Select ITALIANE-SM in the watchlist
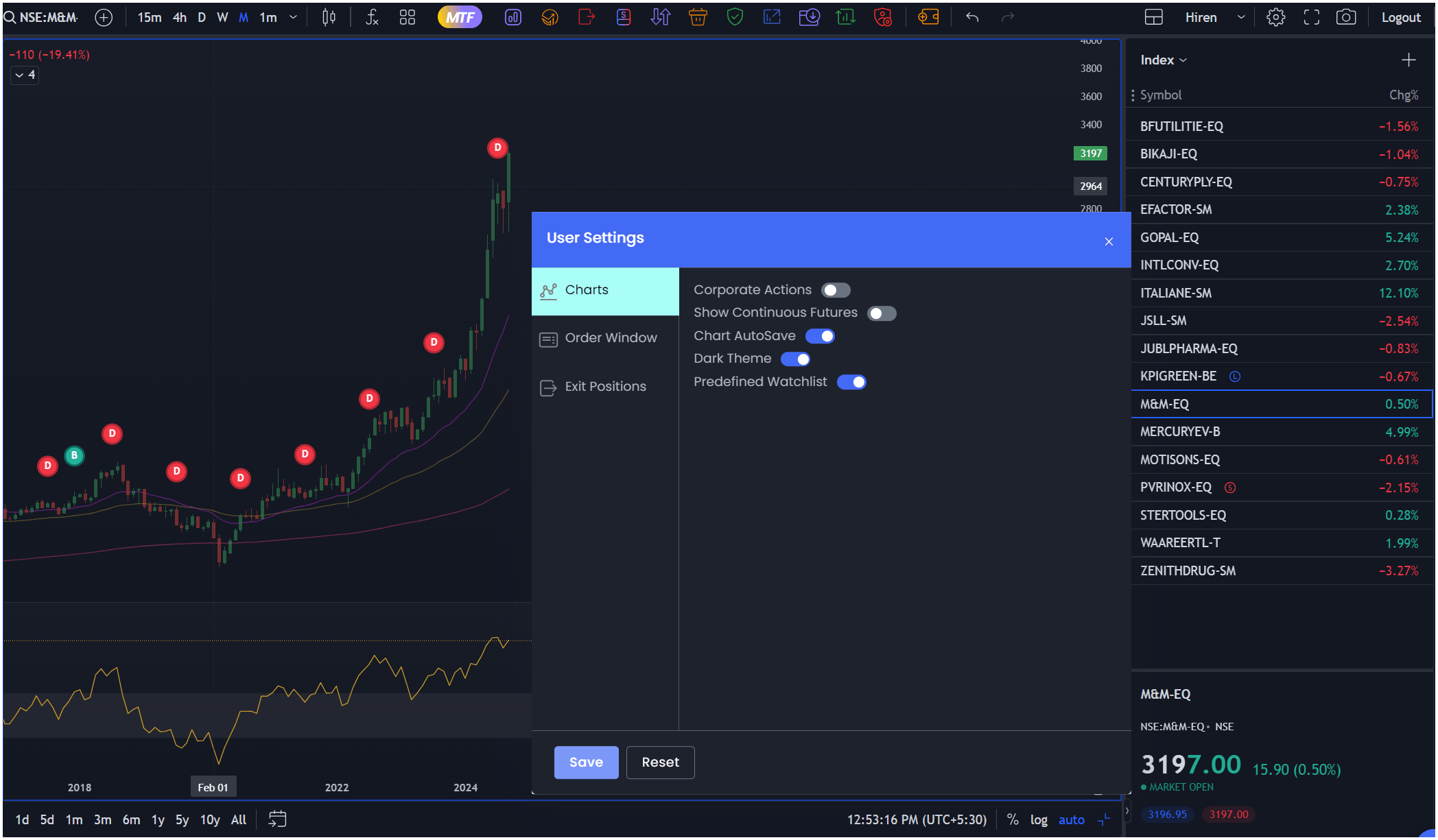This screenshot has height=840, width=1438. (x=1176, y=293)
